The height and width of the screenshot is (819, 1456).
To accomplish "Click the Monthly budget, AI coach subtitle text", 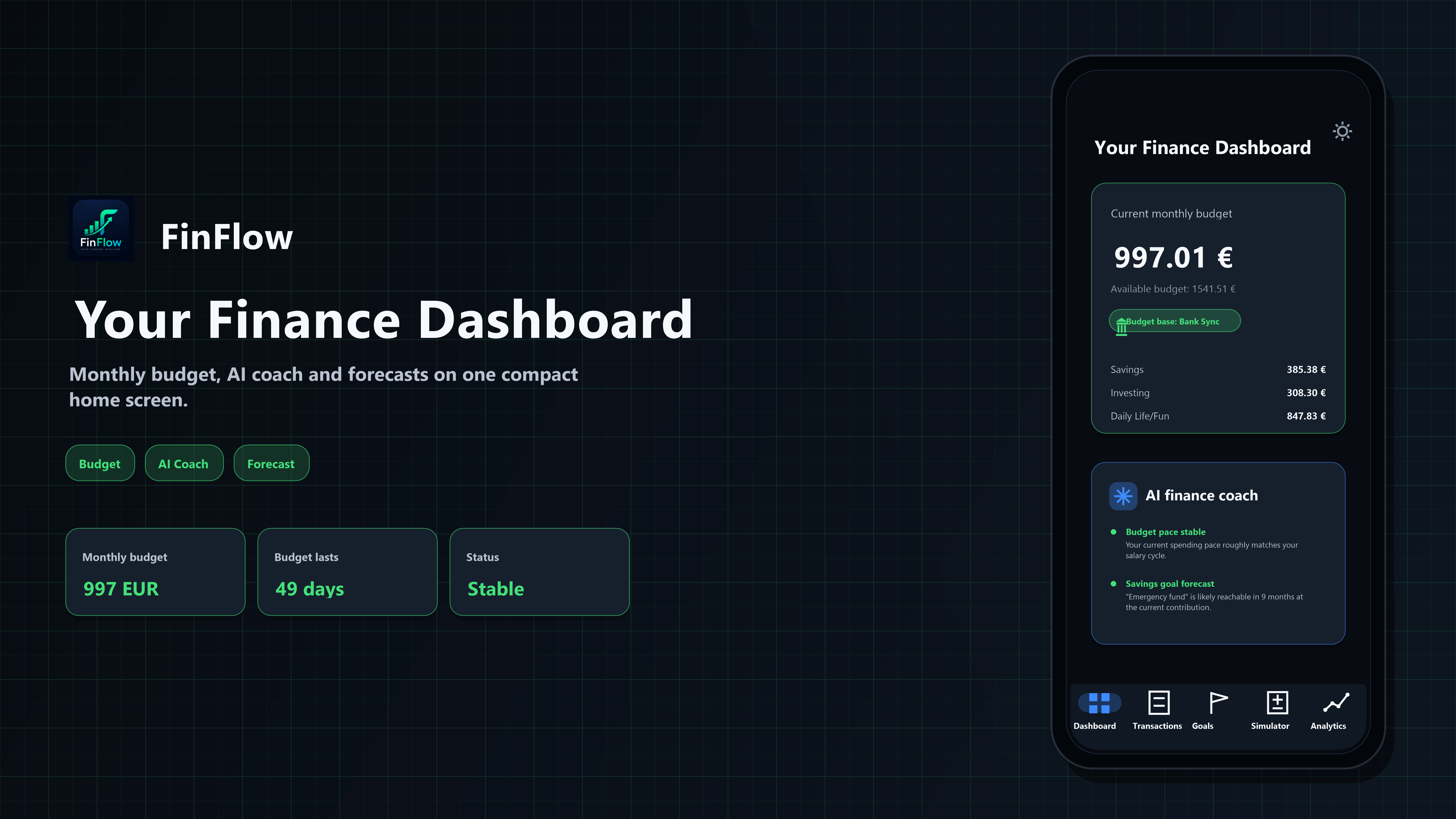I will click(323, 387).
